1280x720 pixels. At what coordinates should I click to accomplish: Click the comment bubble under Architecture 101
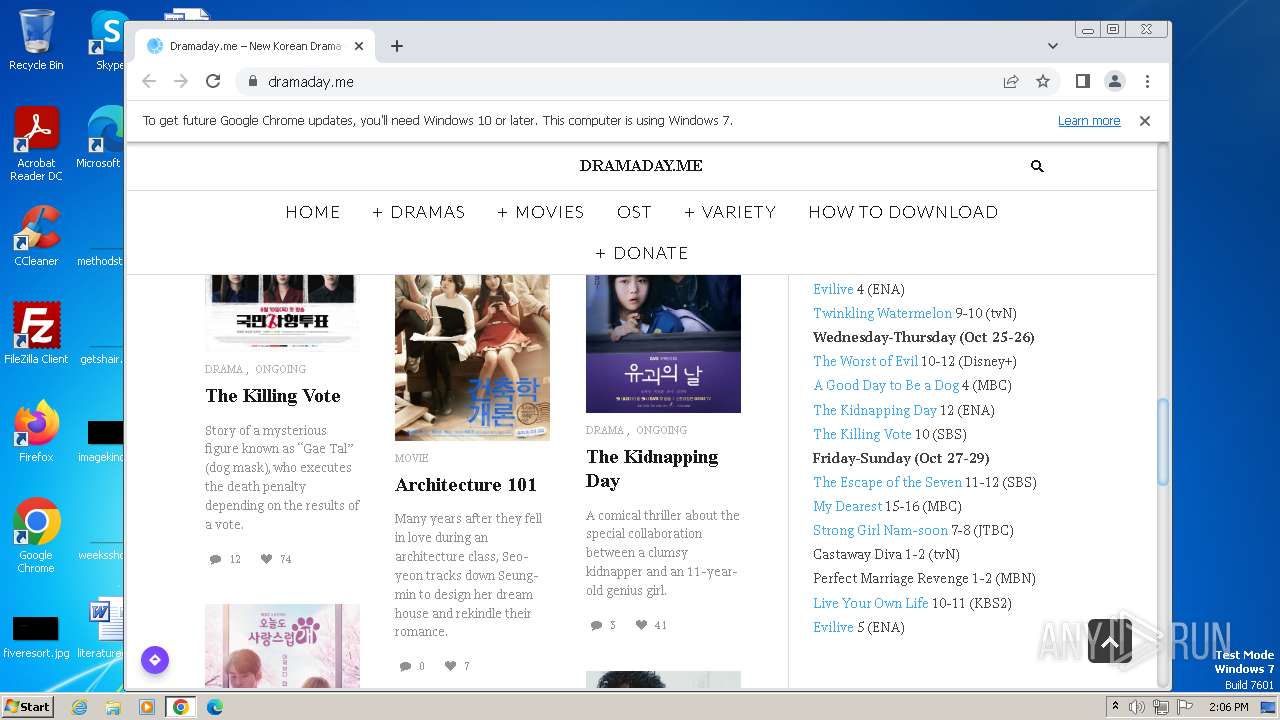[405, 666]
